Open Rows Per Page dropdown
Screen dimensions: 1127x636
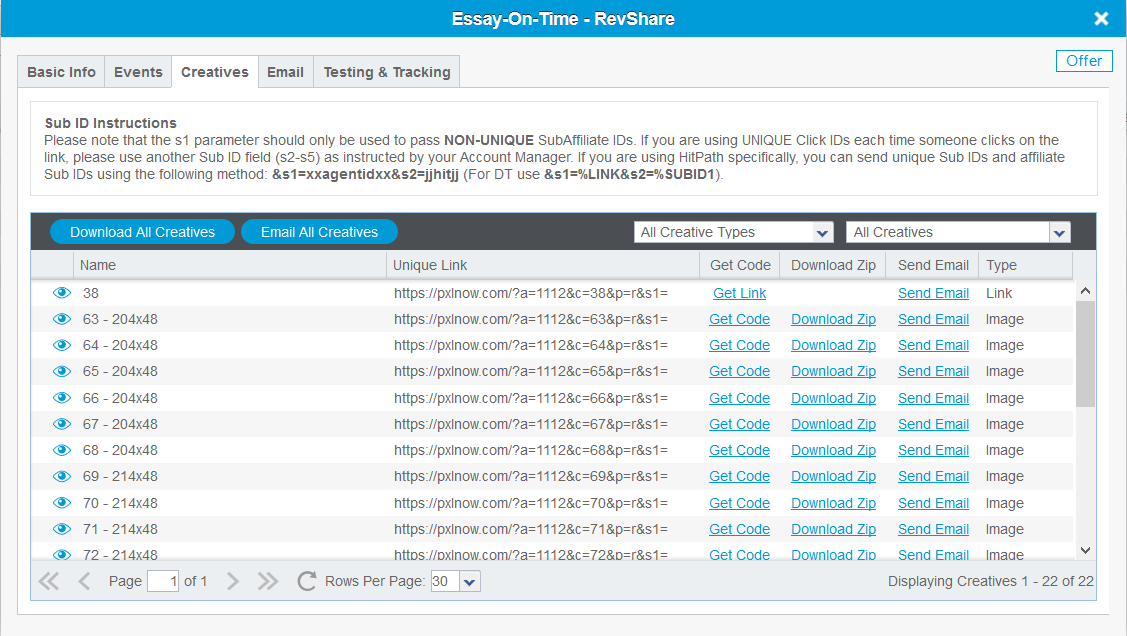click(x=469, y=581)
